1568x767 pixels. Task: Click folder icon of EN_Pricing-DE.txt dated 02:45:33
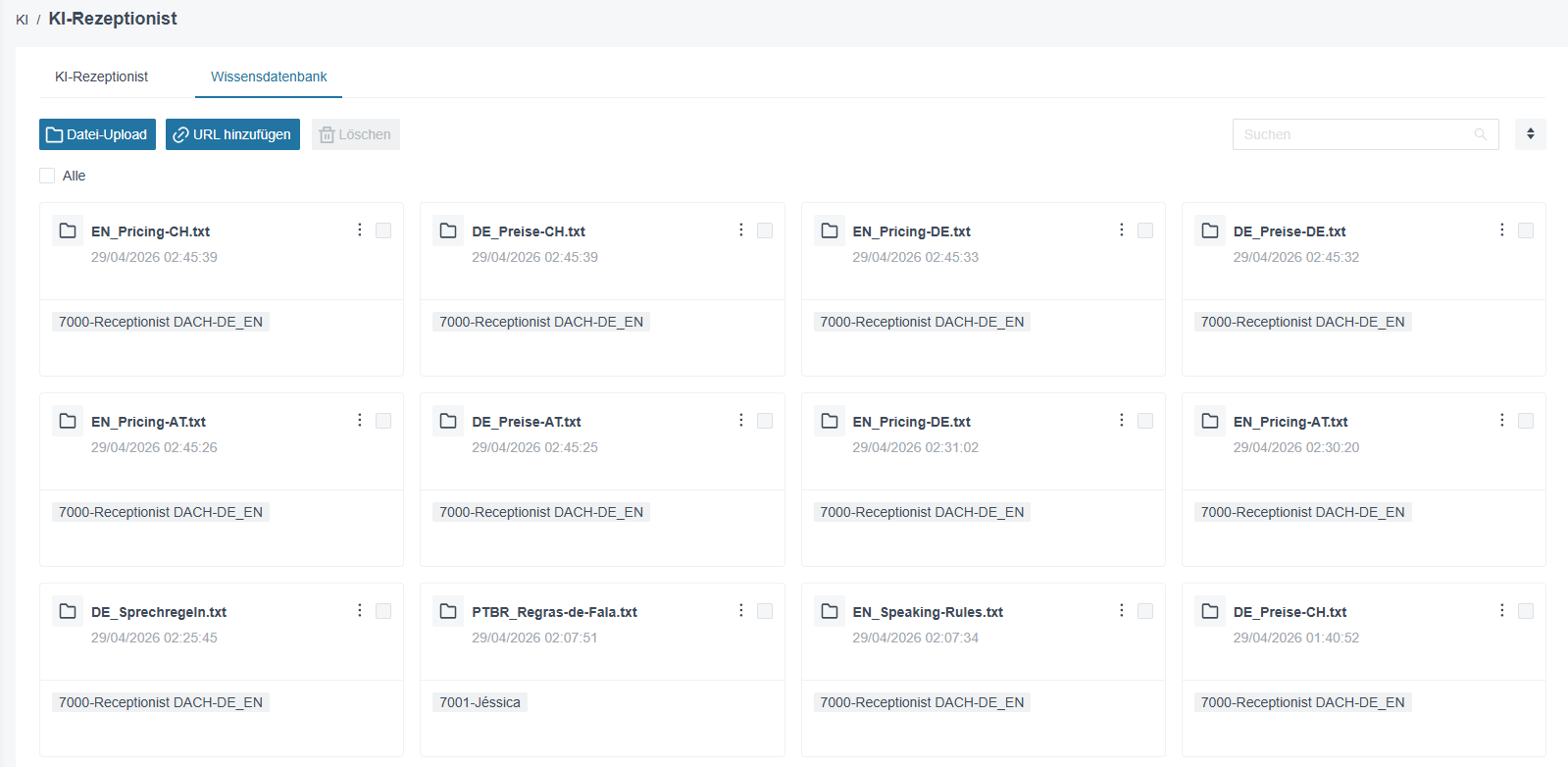(x=830, y=230)
